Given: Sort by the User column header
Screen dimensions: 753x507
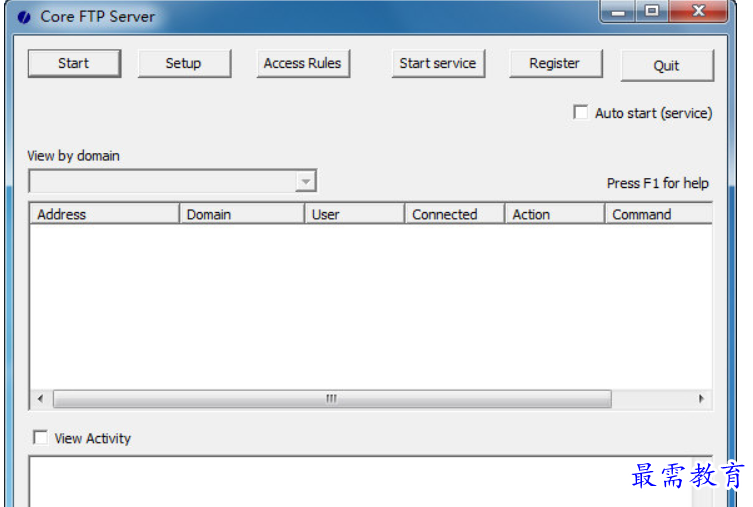Looking at the screenshot, I should pos(354,214).
